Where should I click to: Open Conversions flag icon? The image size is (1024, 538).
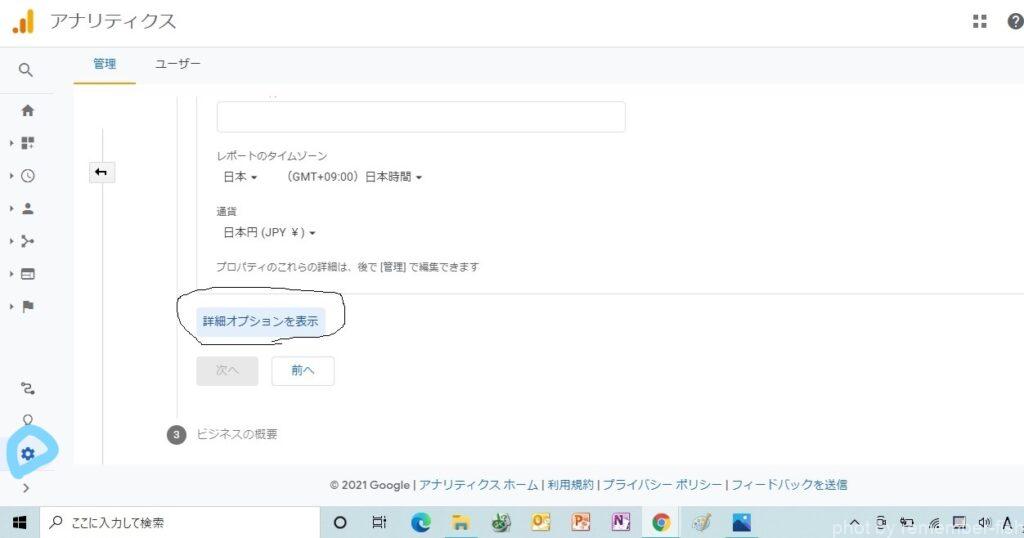tap(27, 306)
